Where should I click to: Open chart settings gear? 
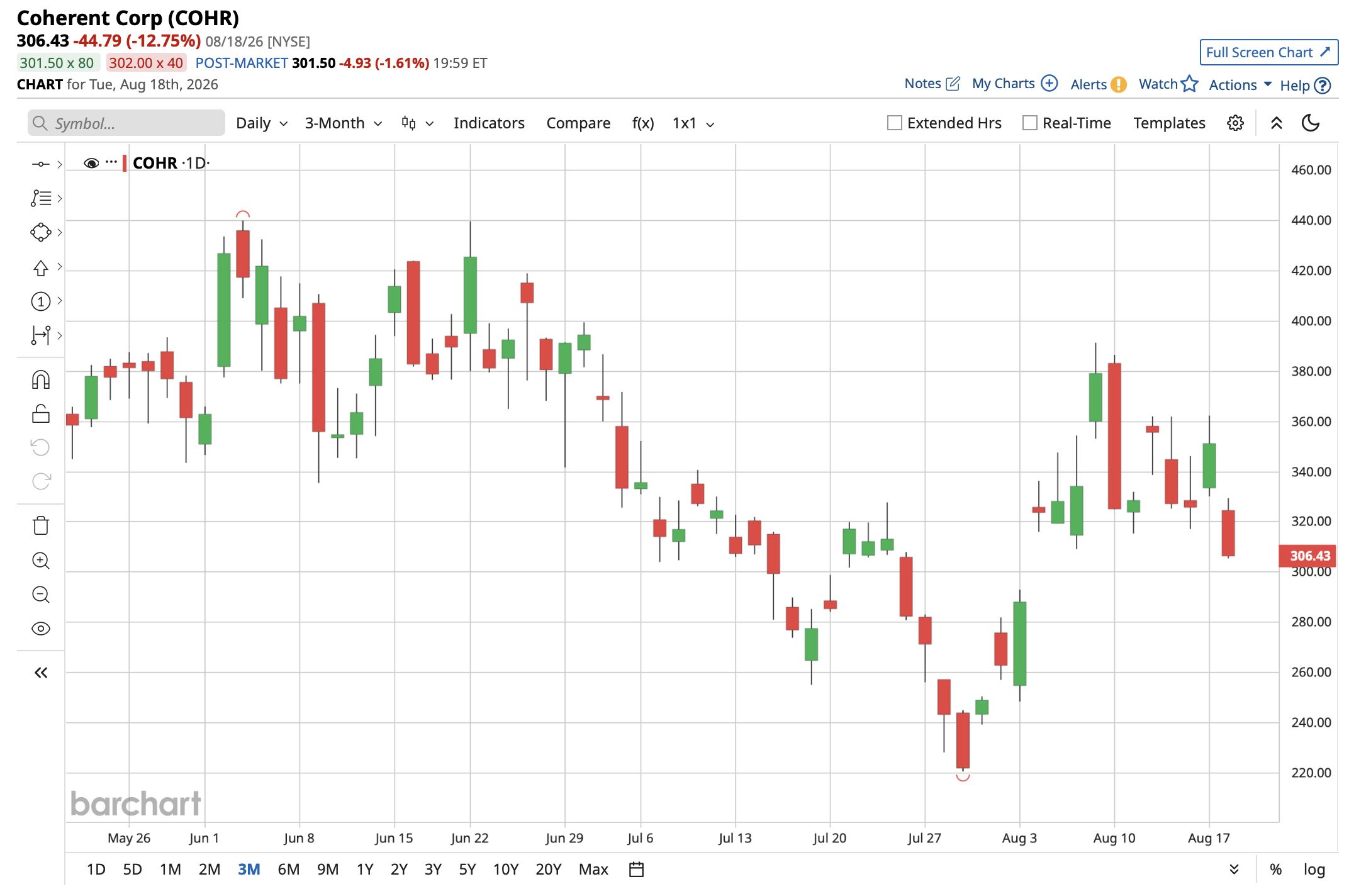tap(1235, 123)
